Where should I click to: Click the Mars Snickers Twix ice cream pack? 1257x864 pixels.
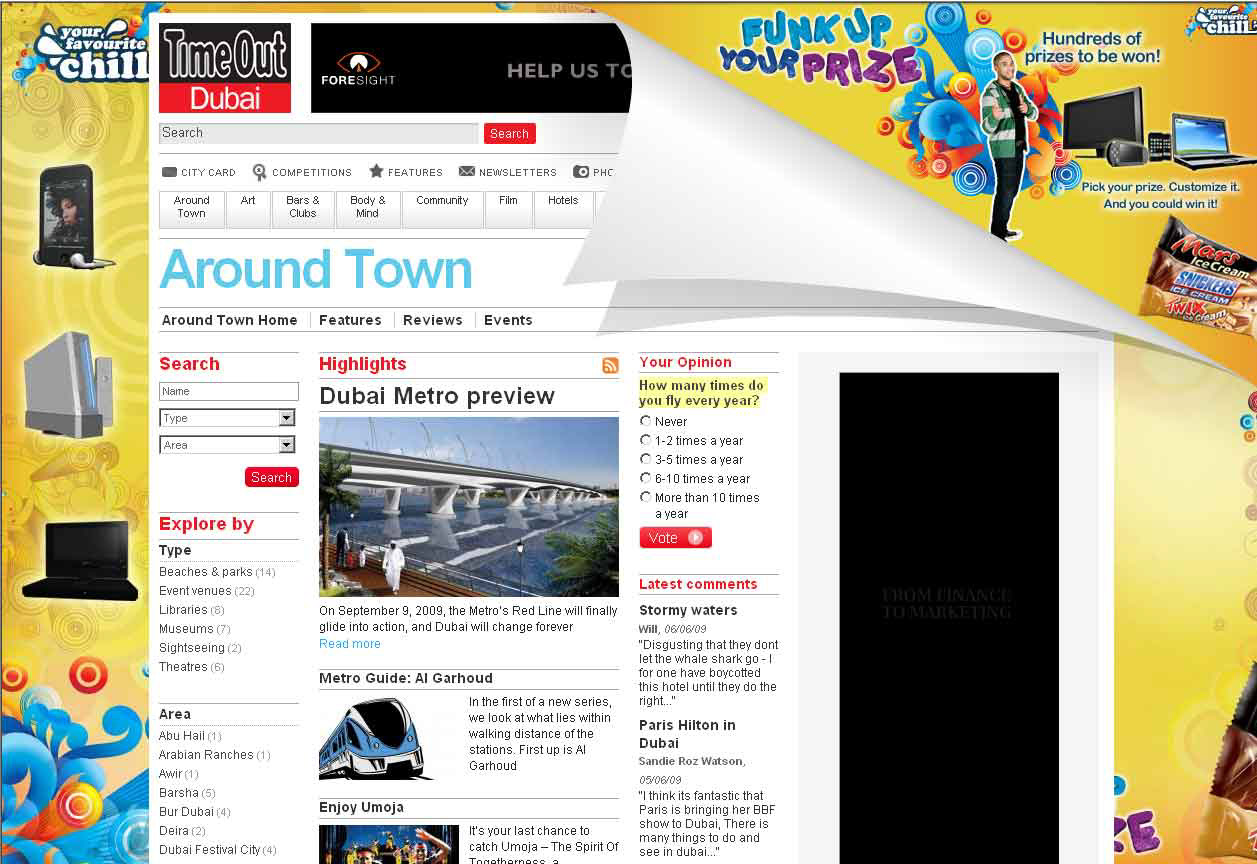tap(1200, 278)
